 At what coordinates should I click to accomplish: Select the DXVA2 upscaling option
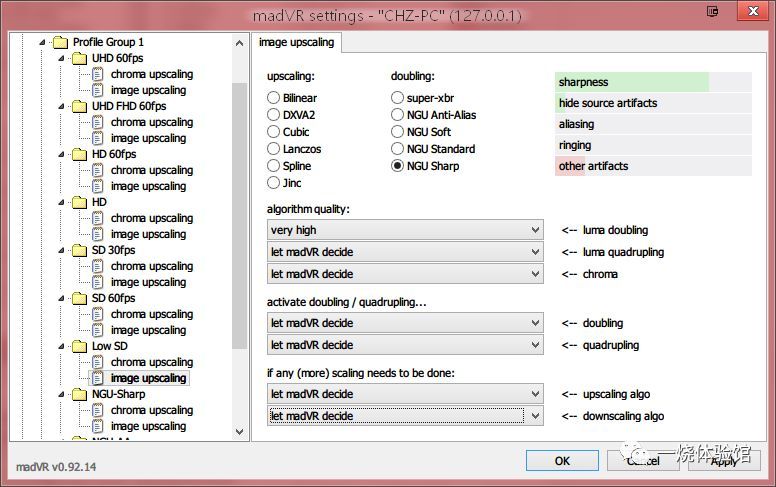coord(273,115)
